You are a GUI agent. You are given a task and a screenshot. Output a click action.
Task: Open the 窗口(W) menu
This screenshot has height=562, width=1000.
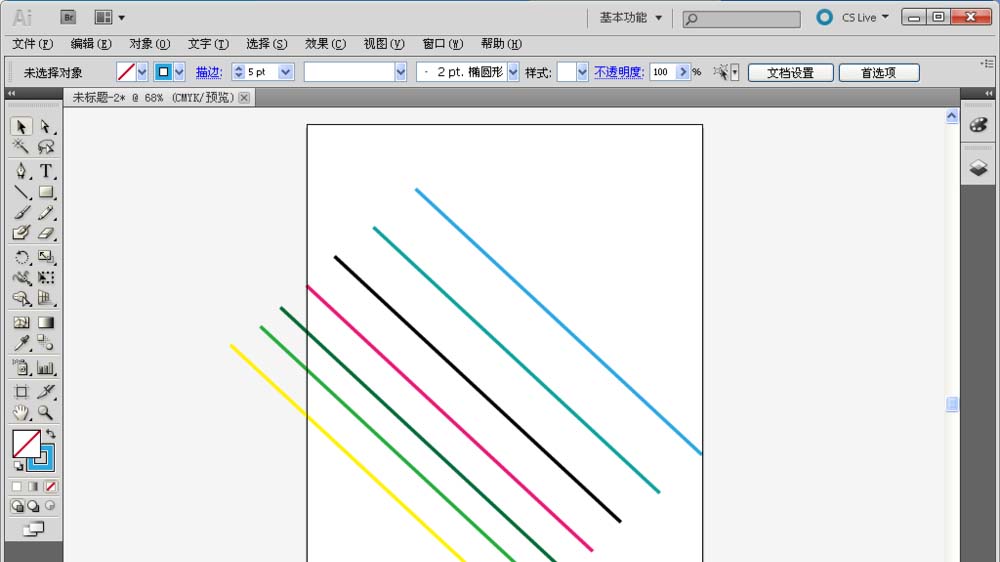pyautogui.click(x=443, y=44)
